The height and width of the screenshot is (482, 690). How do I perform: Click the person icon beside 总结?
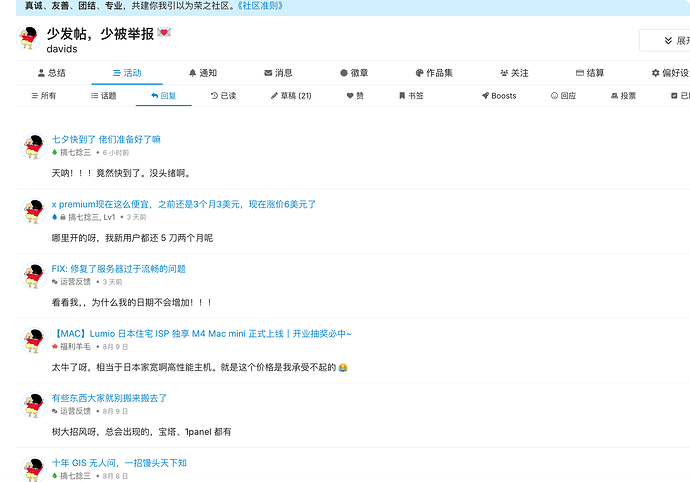[41, 73]
